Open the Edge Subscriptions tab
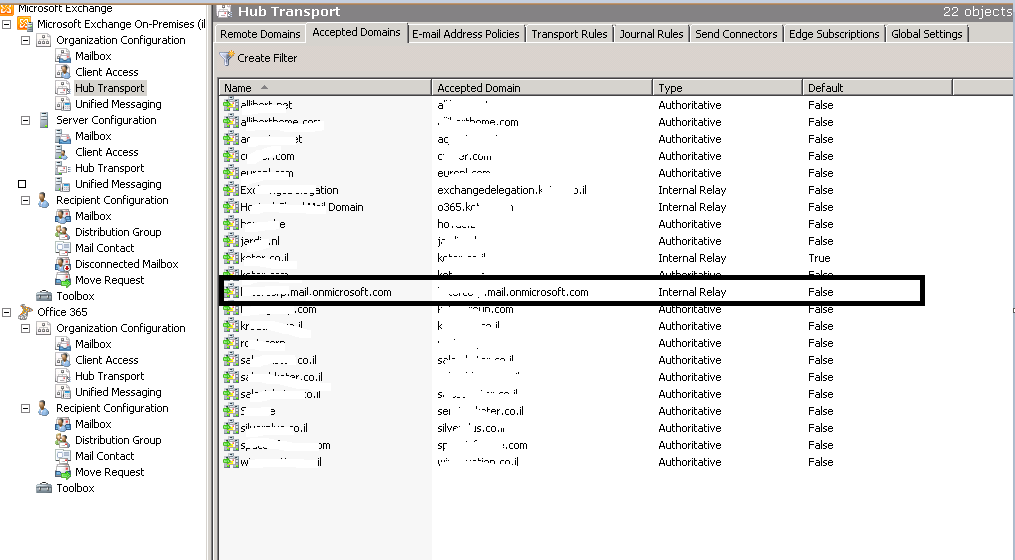The image size is (1015, 560). pos(834,34)
